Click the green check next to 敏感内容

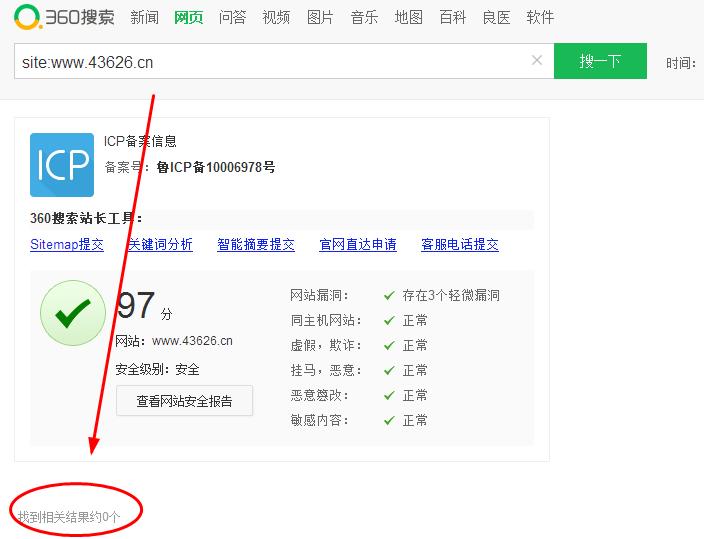point(389,420)
